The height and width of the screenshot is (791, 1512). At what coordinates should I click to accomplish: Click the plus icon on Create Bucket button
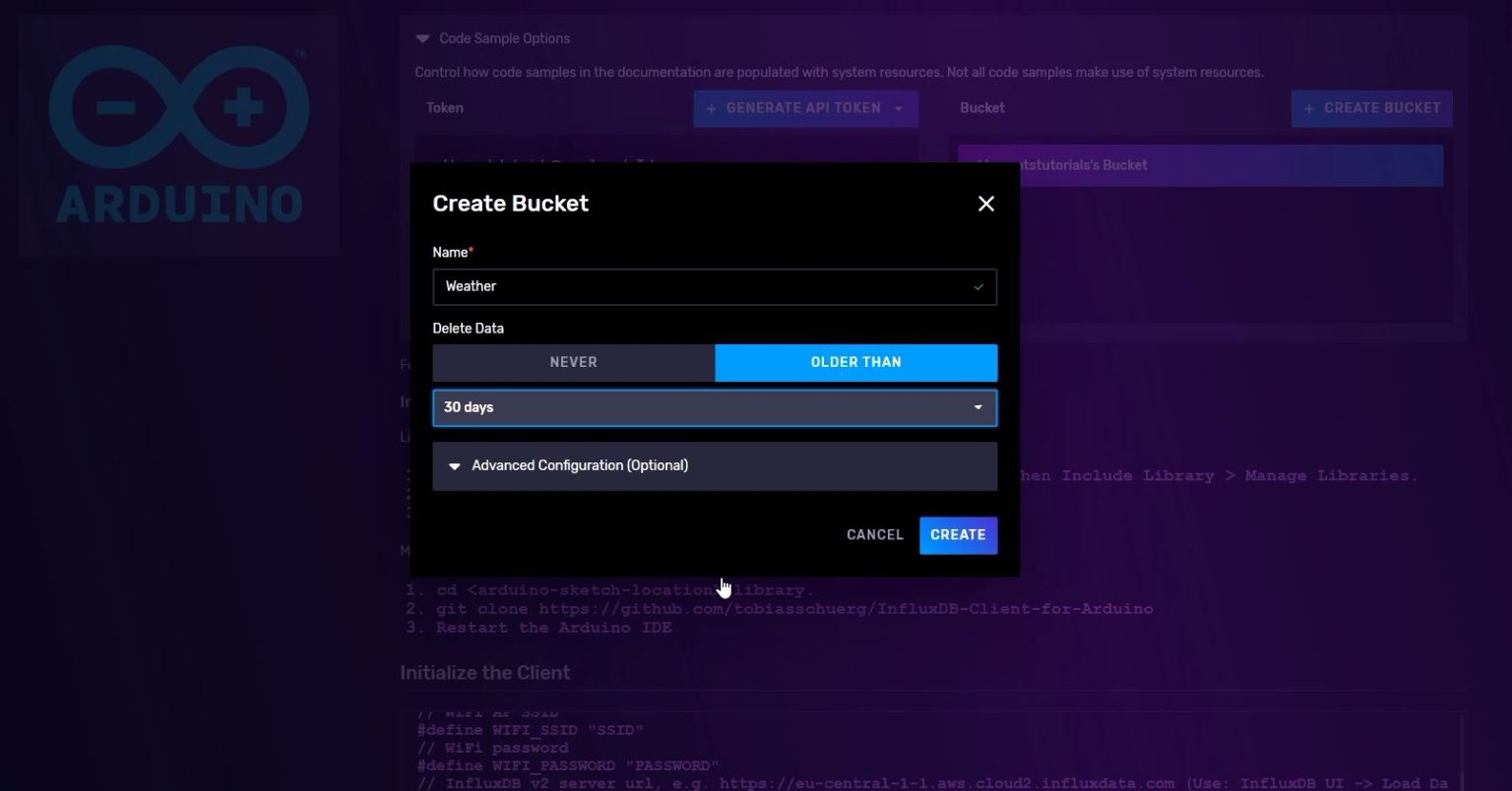pyautogui.click(x=1308, y=108)
